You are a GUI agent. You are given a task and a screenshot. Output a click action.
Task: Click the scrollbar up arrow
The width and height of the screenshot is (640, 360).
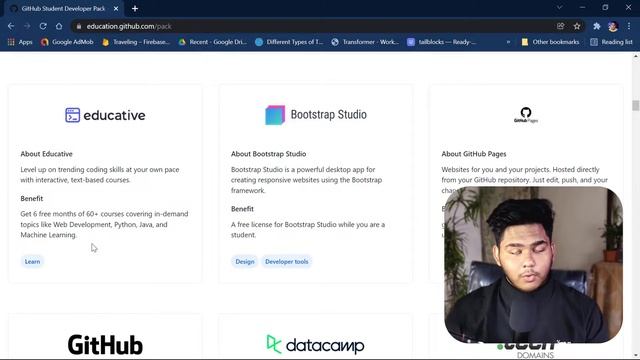pyautogui.click(x=636, y=57)
